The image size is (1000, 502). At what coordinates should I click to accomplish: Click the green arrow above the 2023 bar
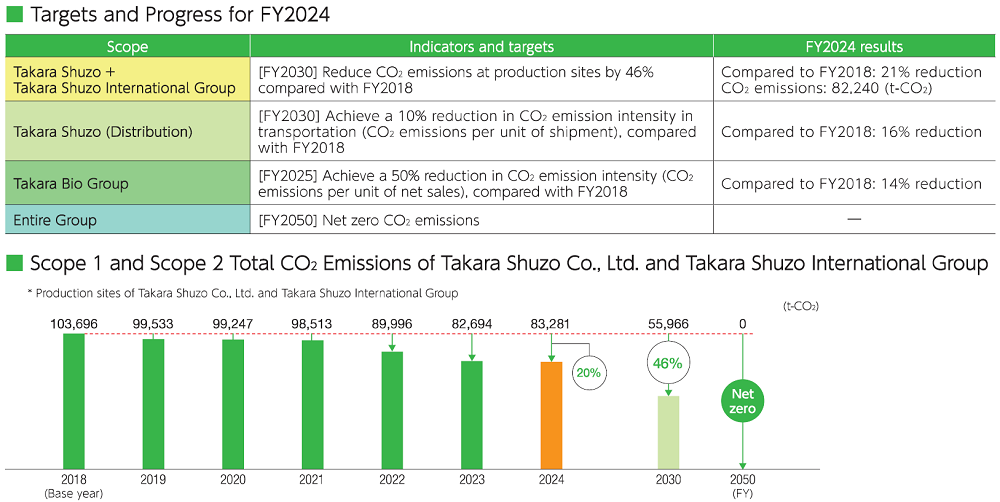click(x=471, y=347)
